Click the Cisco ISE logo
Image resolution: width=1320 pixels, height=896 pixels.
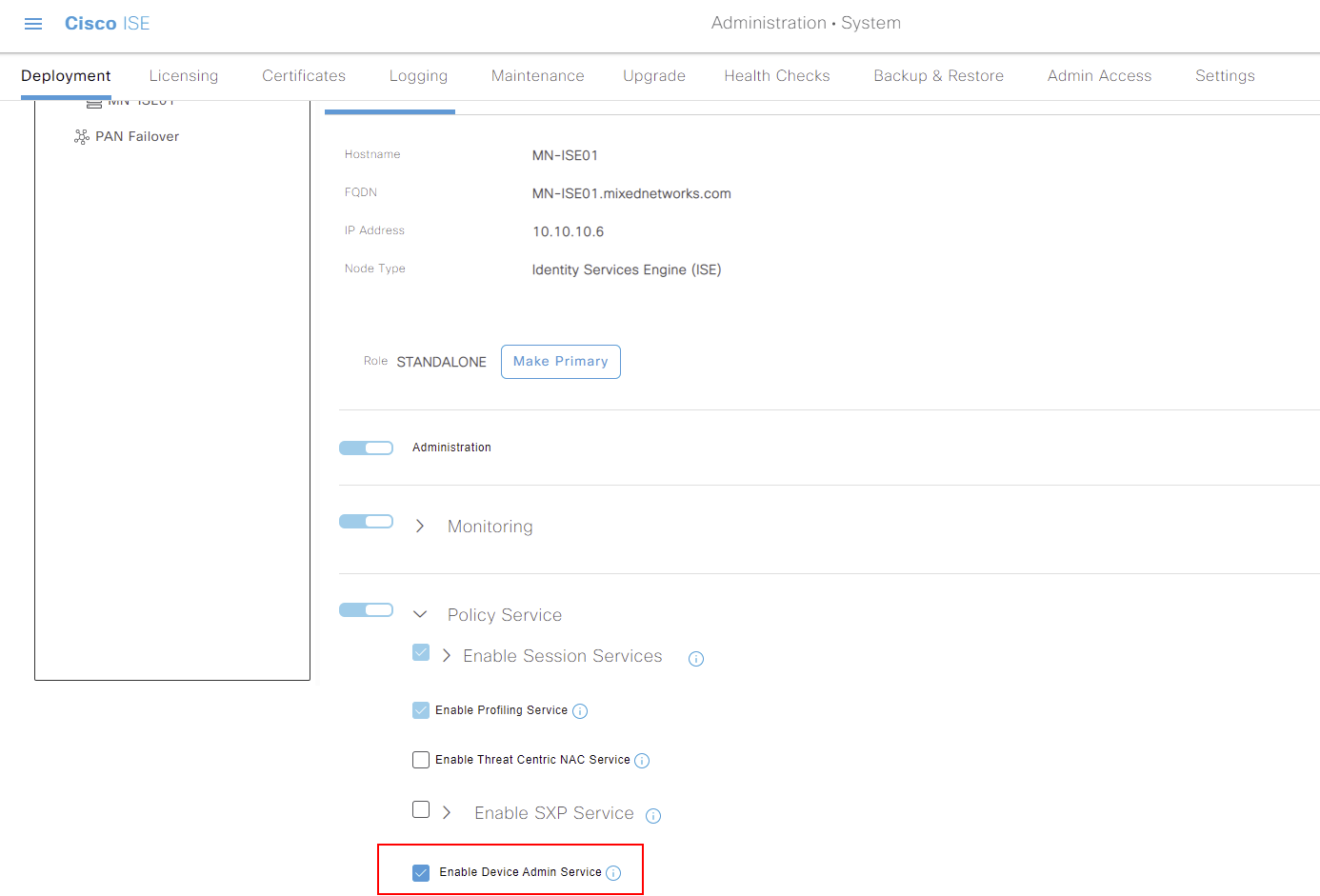(x=107, y=24)
